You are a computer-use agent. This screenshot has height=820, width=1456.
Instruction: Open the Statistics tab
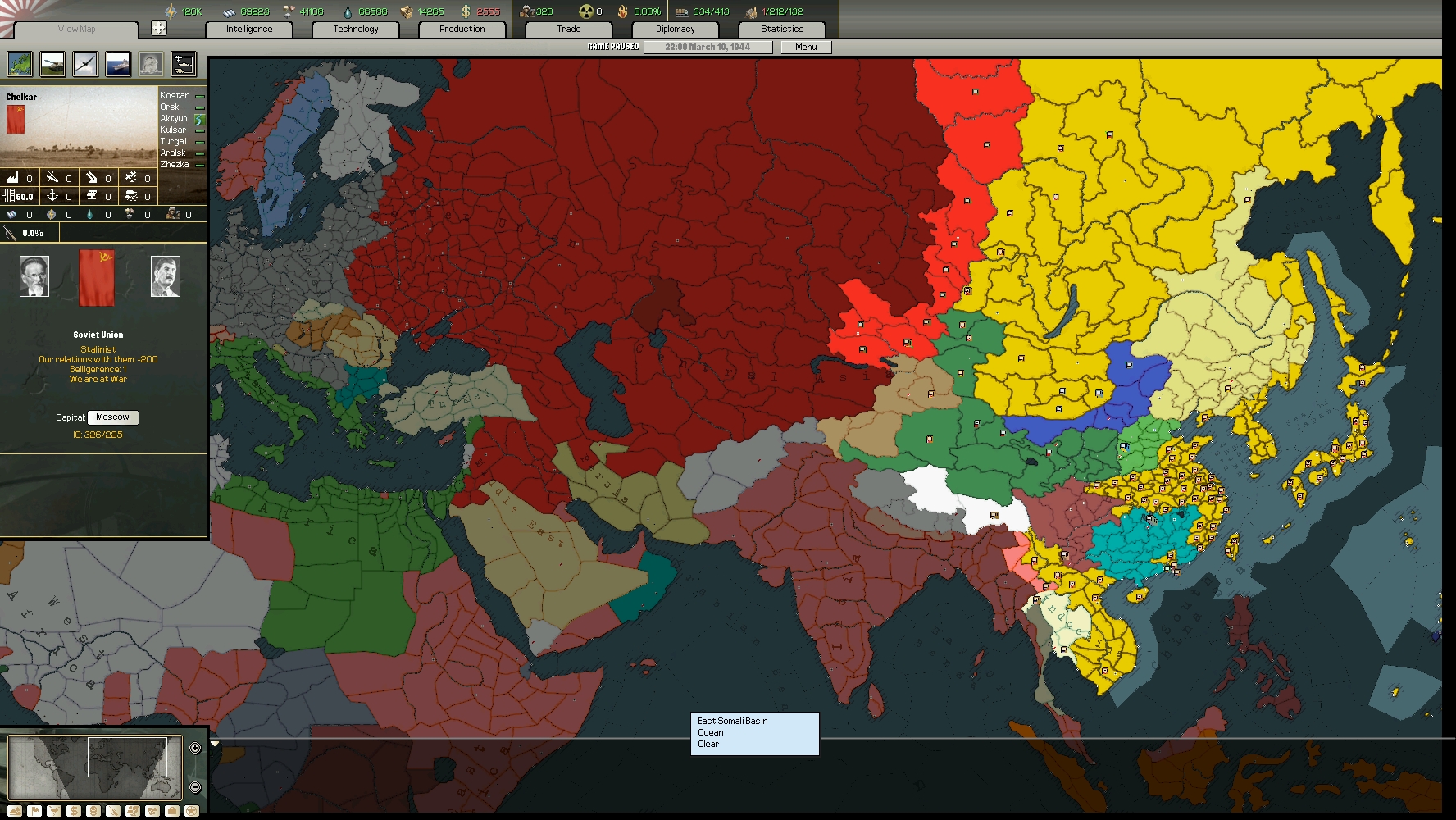click(x=782, y=30)
